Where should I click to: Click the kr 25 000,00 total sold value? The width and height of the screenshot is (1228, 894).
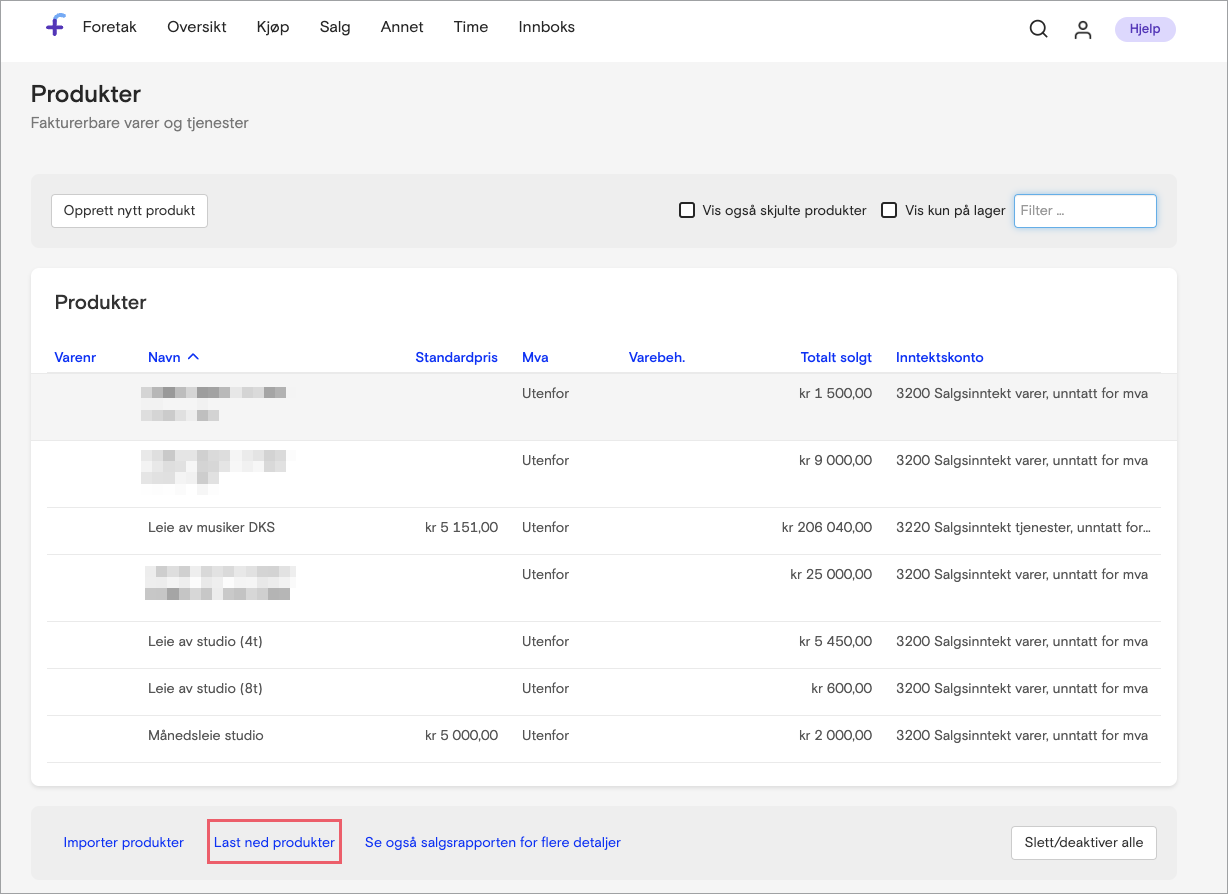click(831, 574)
